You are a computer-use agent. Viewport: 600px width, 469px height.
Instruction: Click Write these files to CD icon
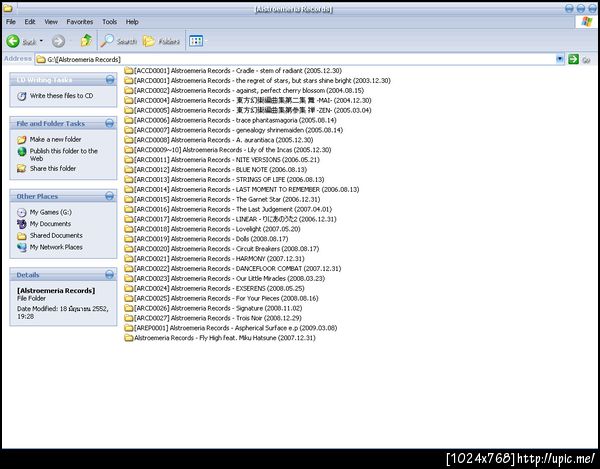point(22,96)
